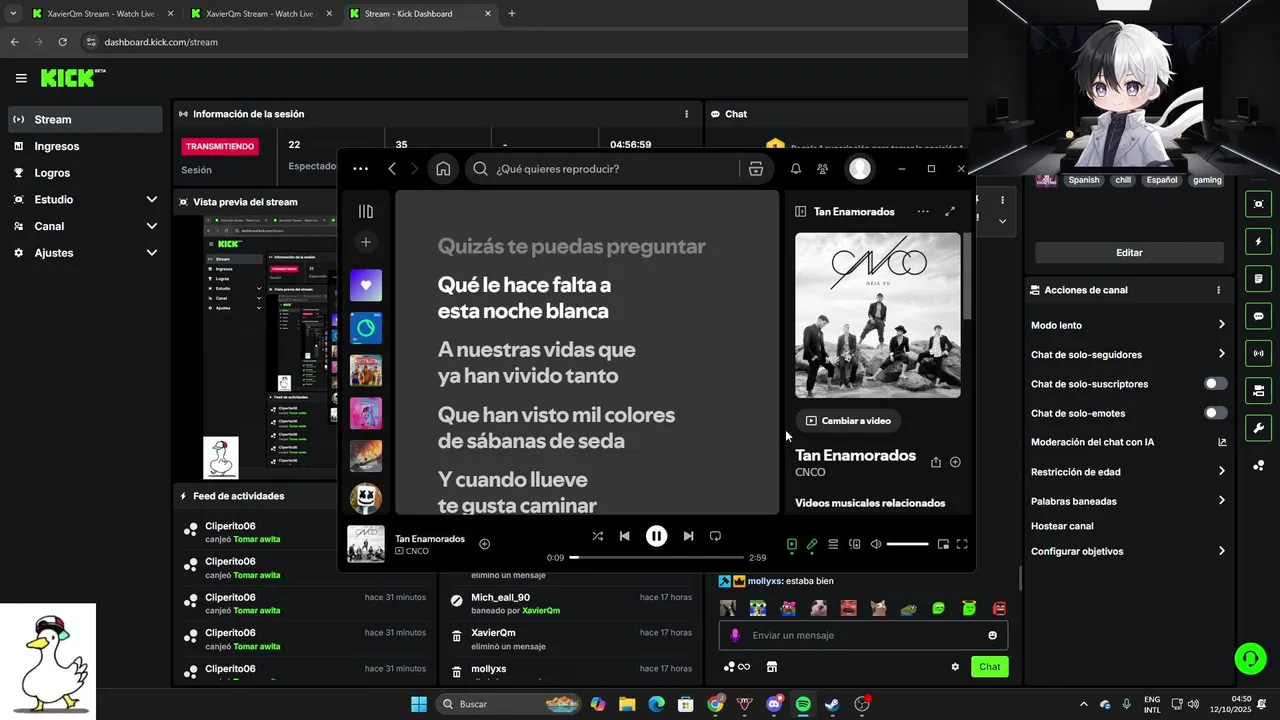Image resolution: width=1280 pixels, height=720 pixels.
Task: Open the Spotify profile avatar menu
Action: point(860,169)
